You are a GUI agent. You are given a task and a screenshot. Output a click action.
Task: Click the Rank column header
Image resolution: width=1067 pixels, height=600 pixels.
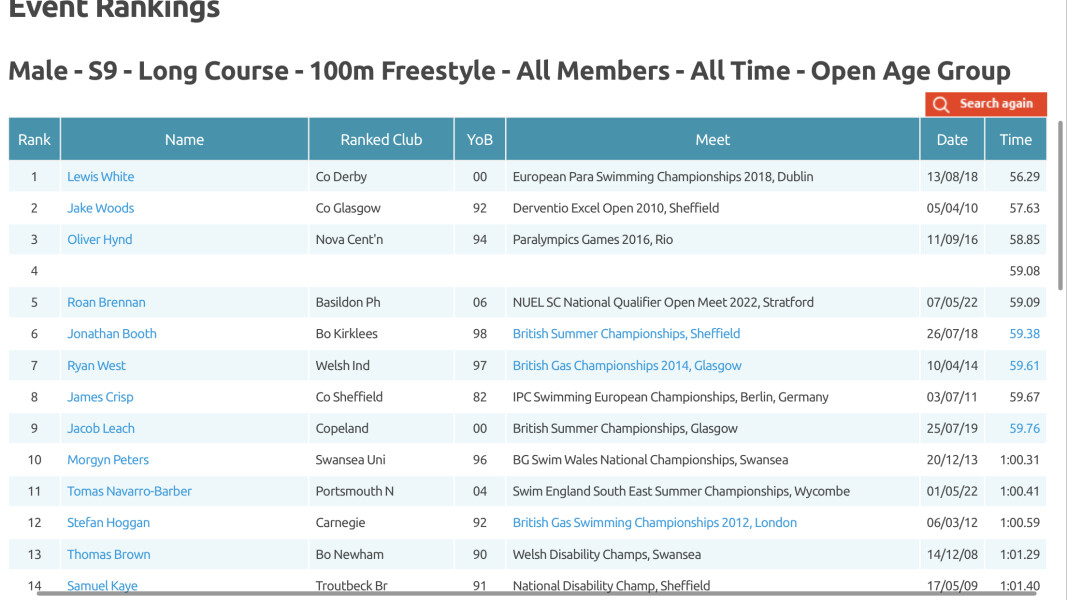tap(34, 139)
